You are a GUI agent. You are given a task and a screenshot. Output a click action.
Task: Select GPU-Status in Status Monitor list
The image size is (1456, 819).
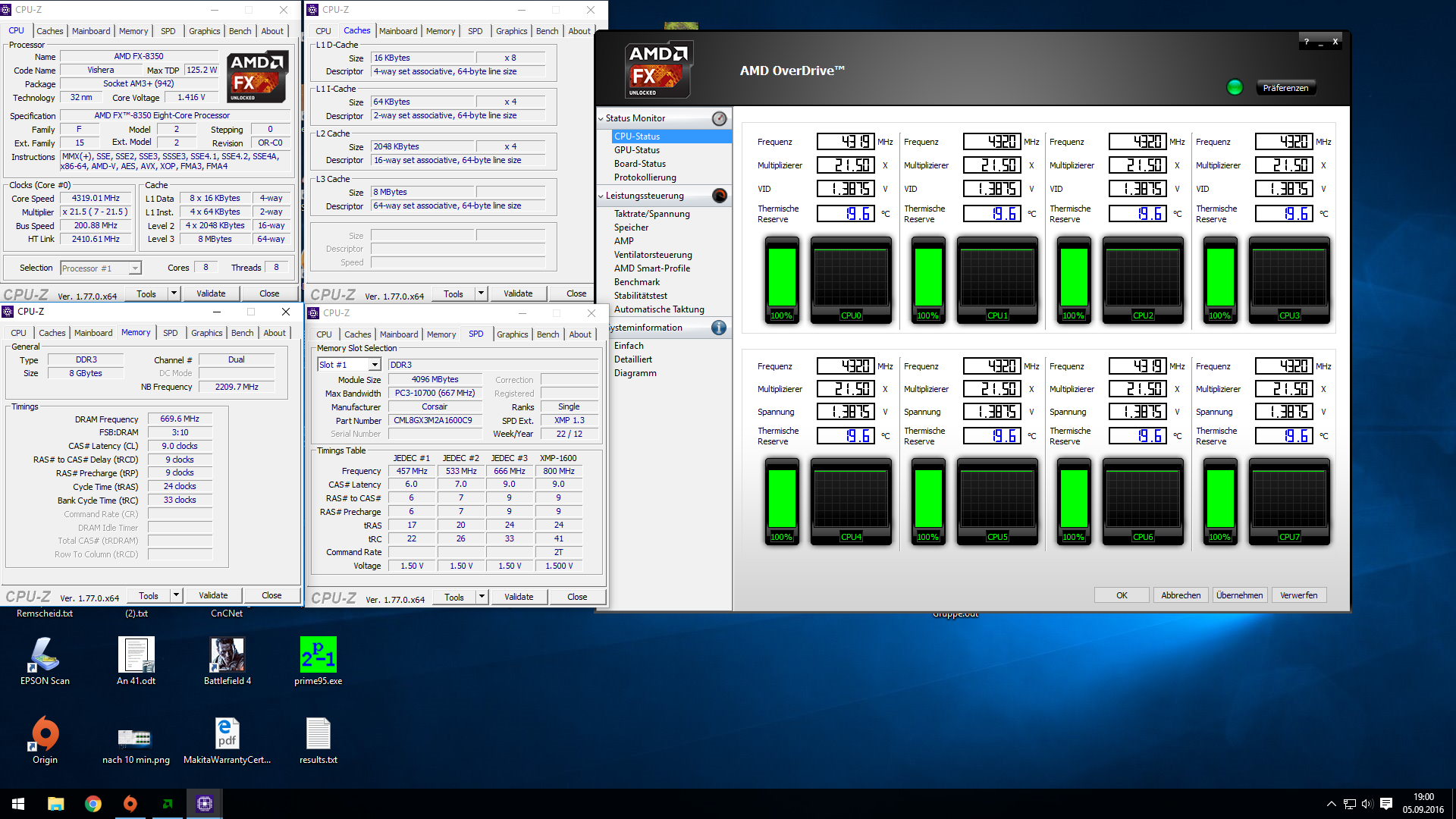636,150
